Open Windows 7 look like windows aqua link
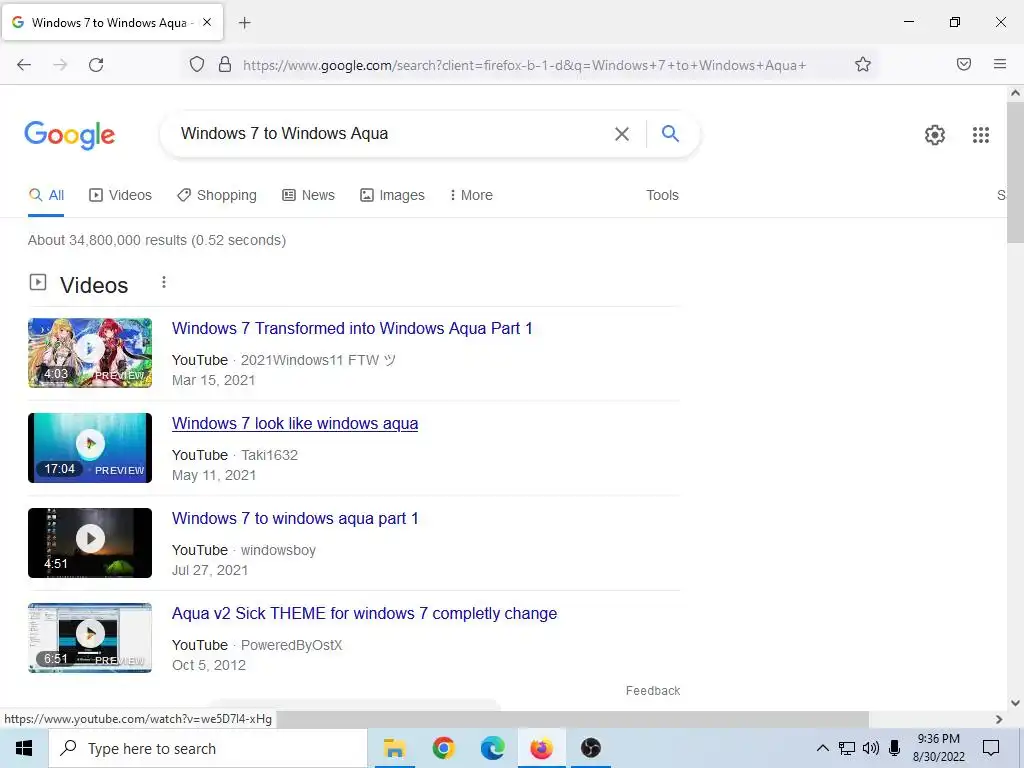The image size is (1024, 768). (x=295, y=423)
